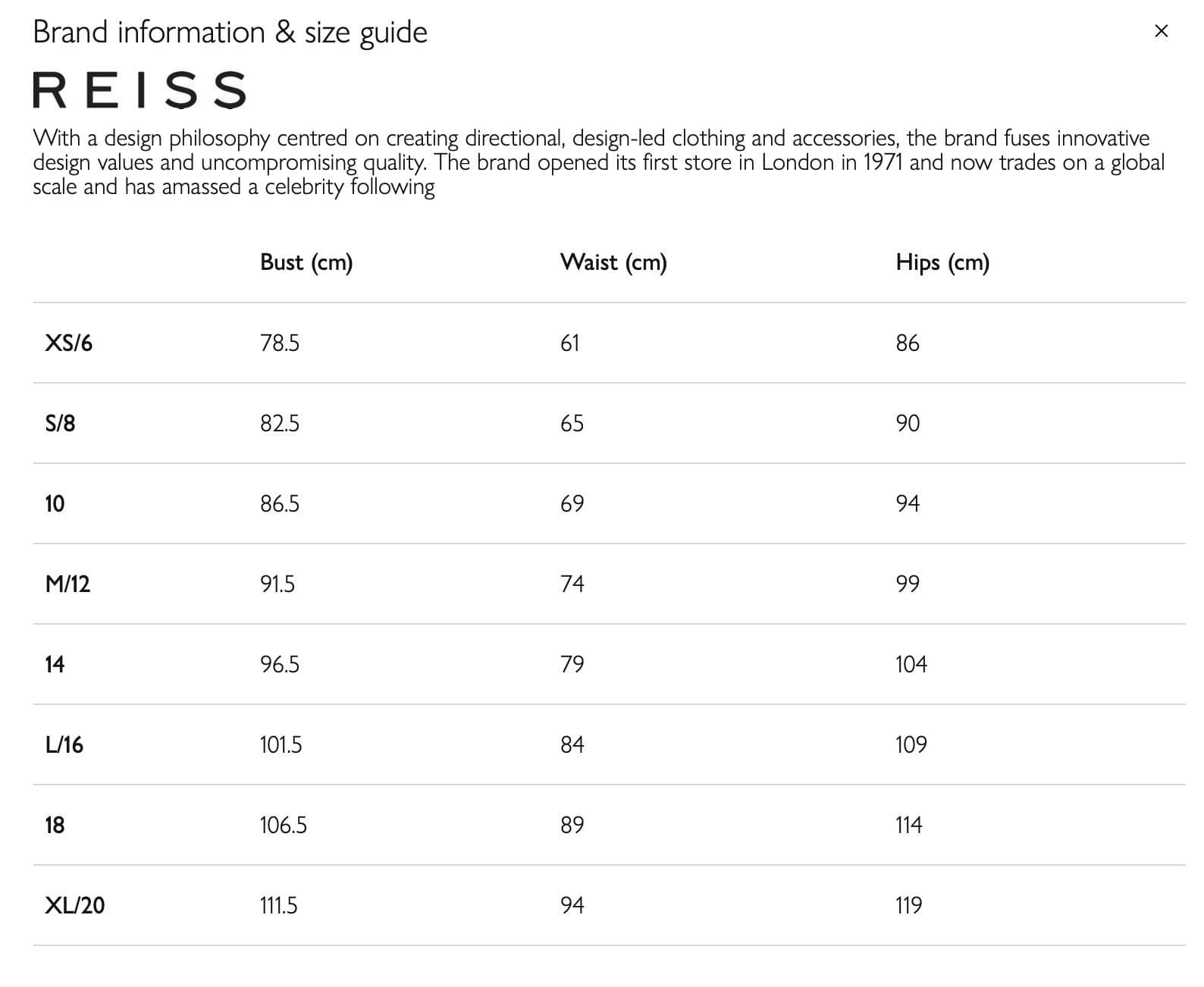Click the XL/20 size row label
The width and height of the screenshot is (1204, 987).
[x=75, y=906]
